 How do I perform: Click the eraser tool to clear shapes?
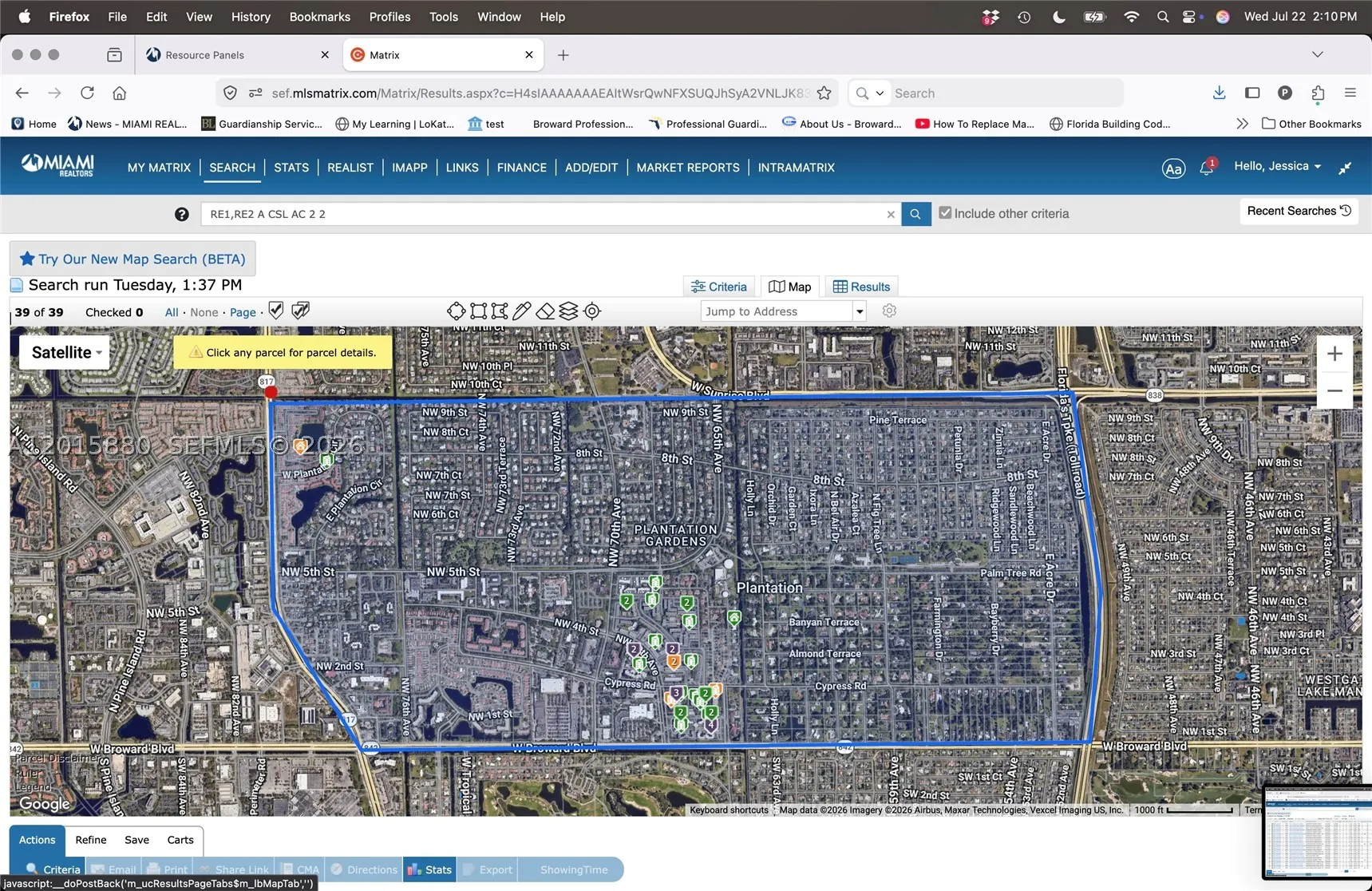[545, 311]
